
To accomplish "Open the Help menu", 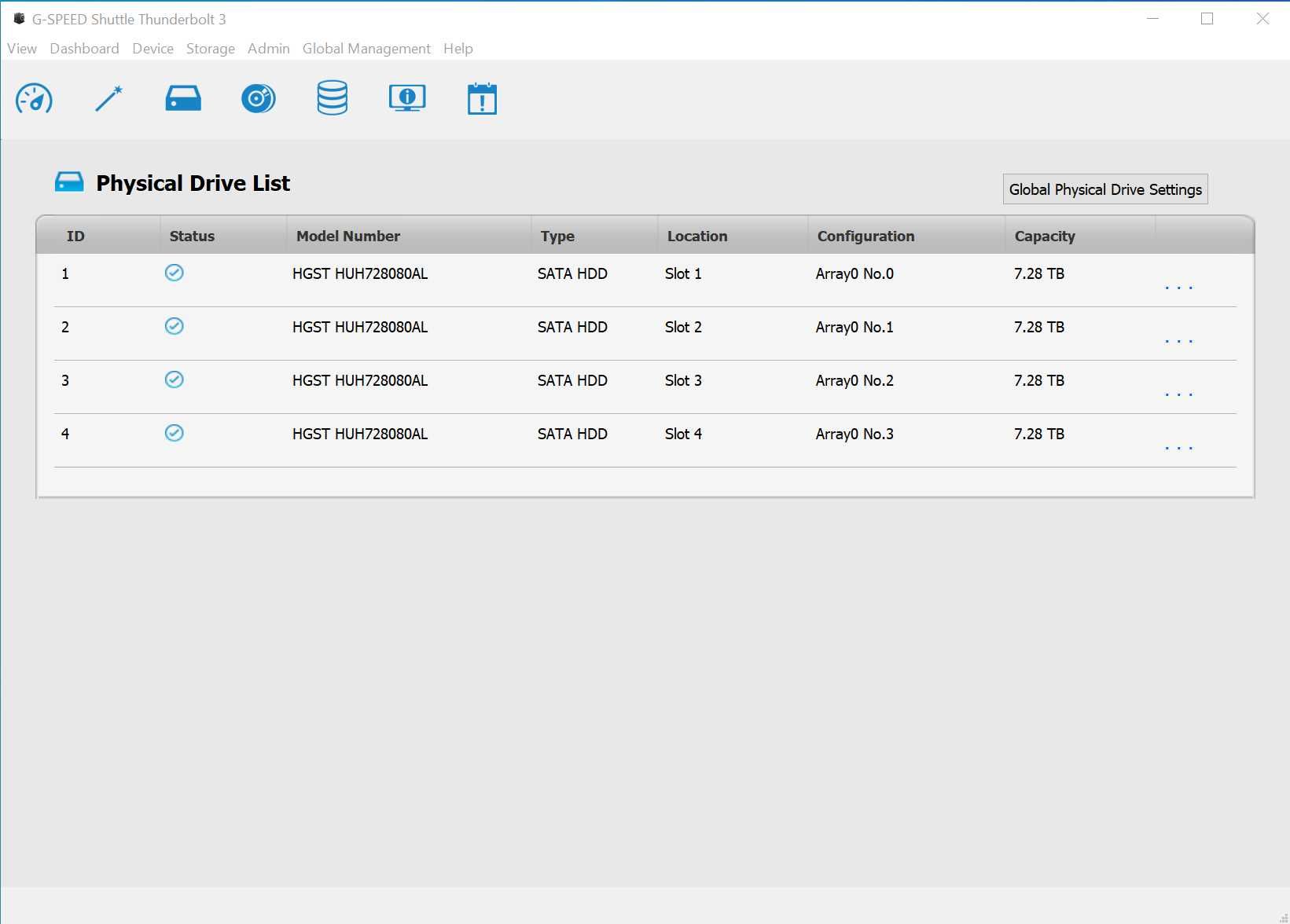I will pyautogui.click(x=458, y=49).
